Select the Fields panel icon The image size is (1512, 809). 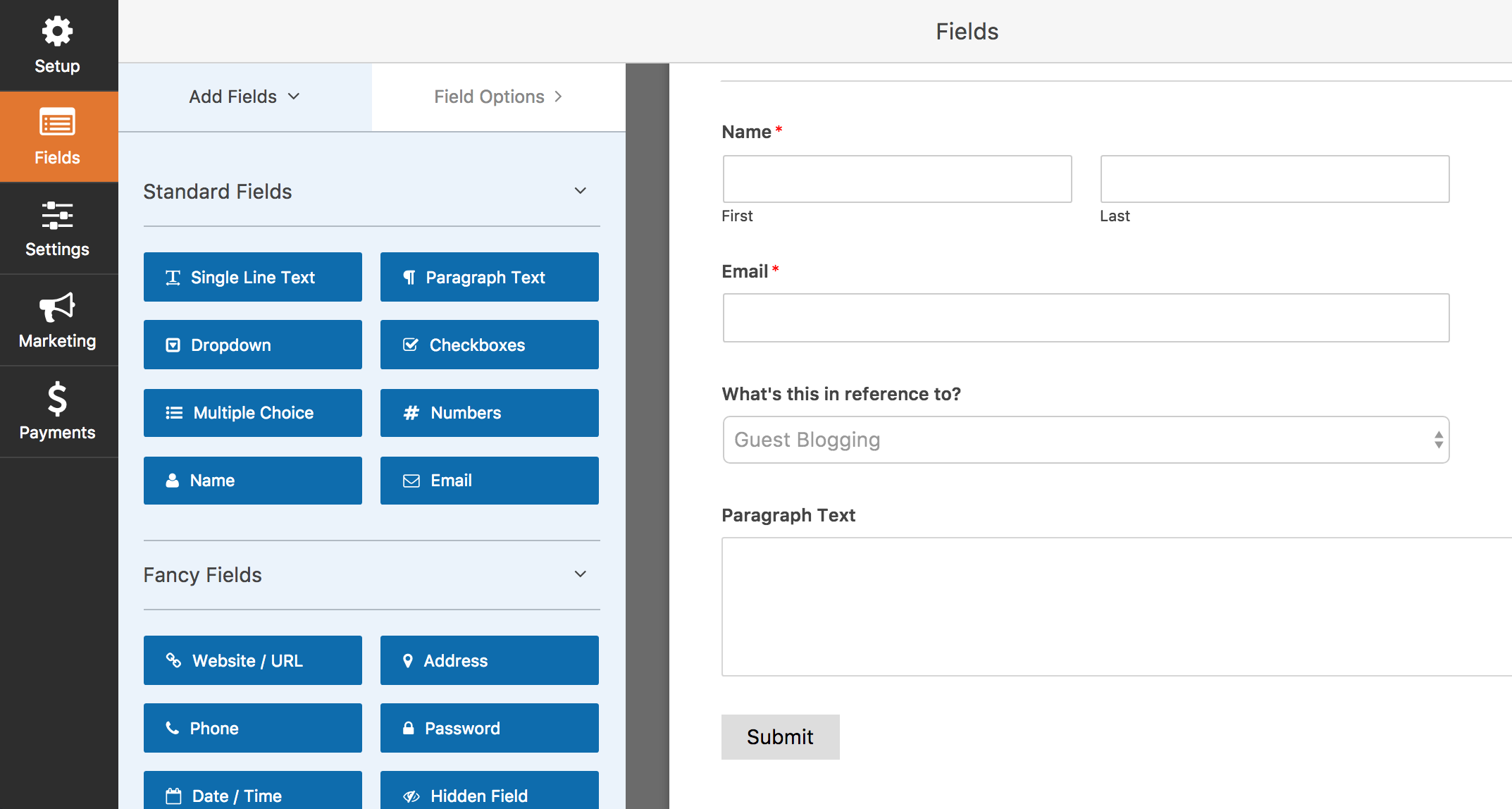coord(58,135)
